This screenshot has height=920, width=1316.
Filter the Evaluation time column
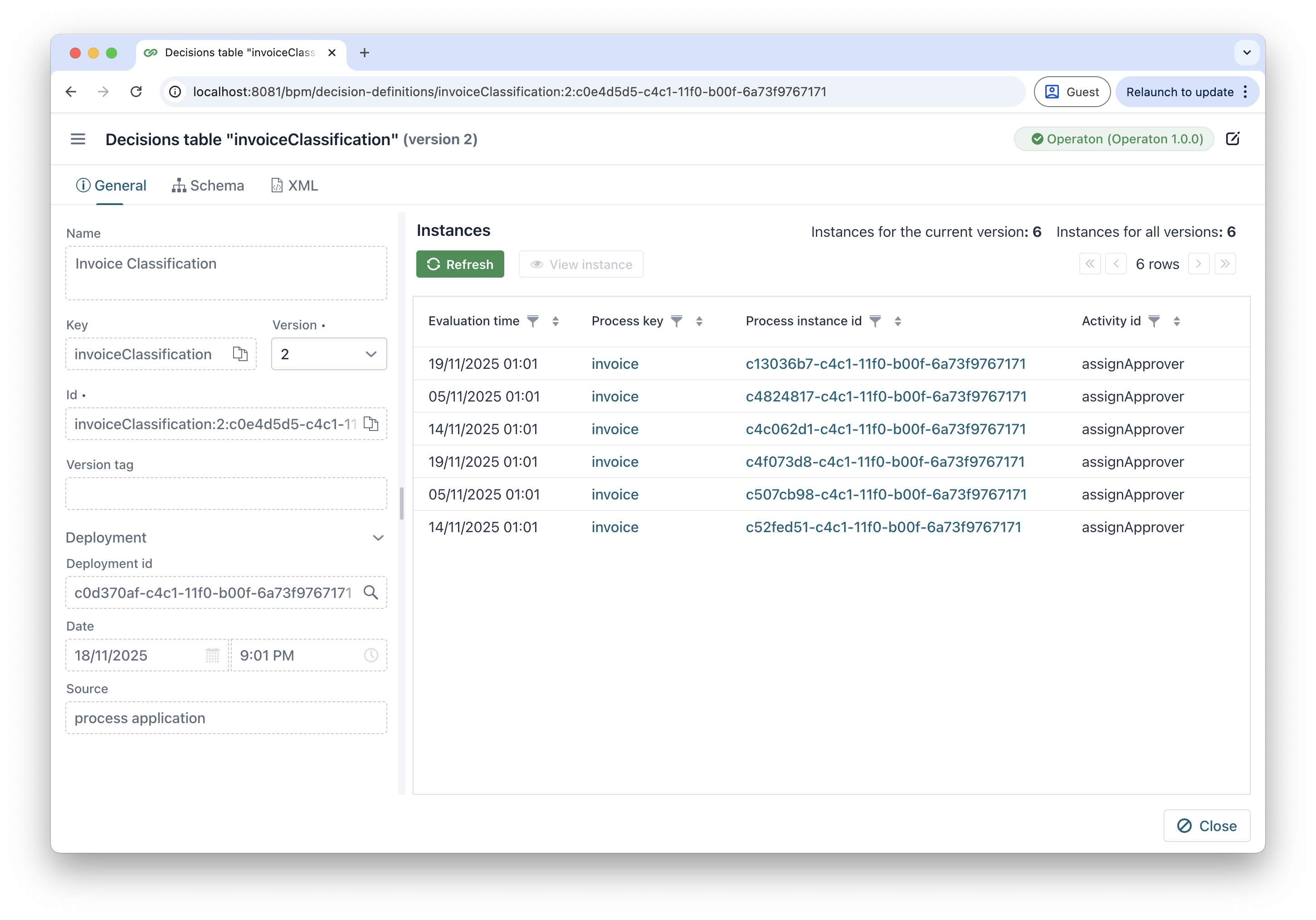(x=533, y=322)
